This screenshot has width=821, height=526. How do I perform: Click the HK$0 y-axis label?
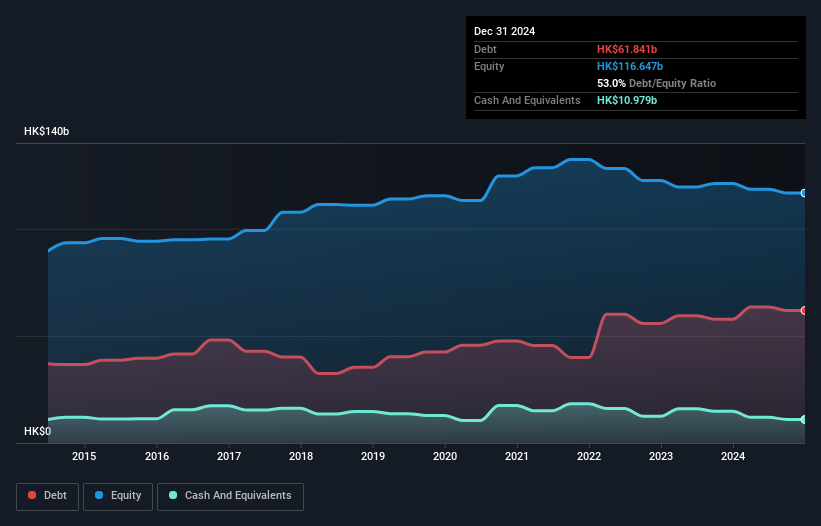38,431
